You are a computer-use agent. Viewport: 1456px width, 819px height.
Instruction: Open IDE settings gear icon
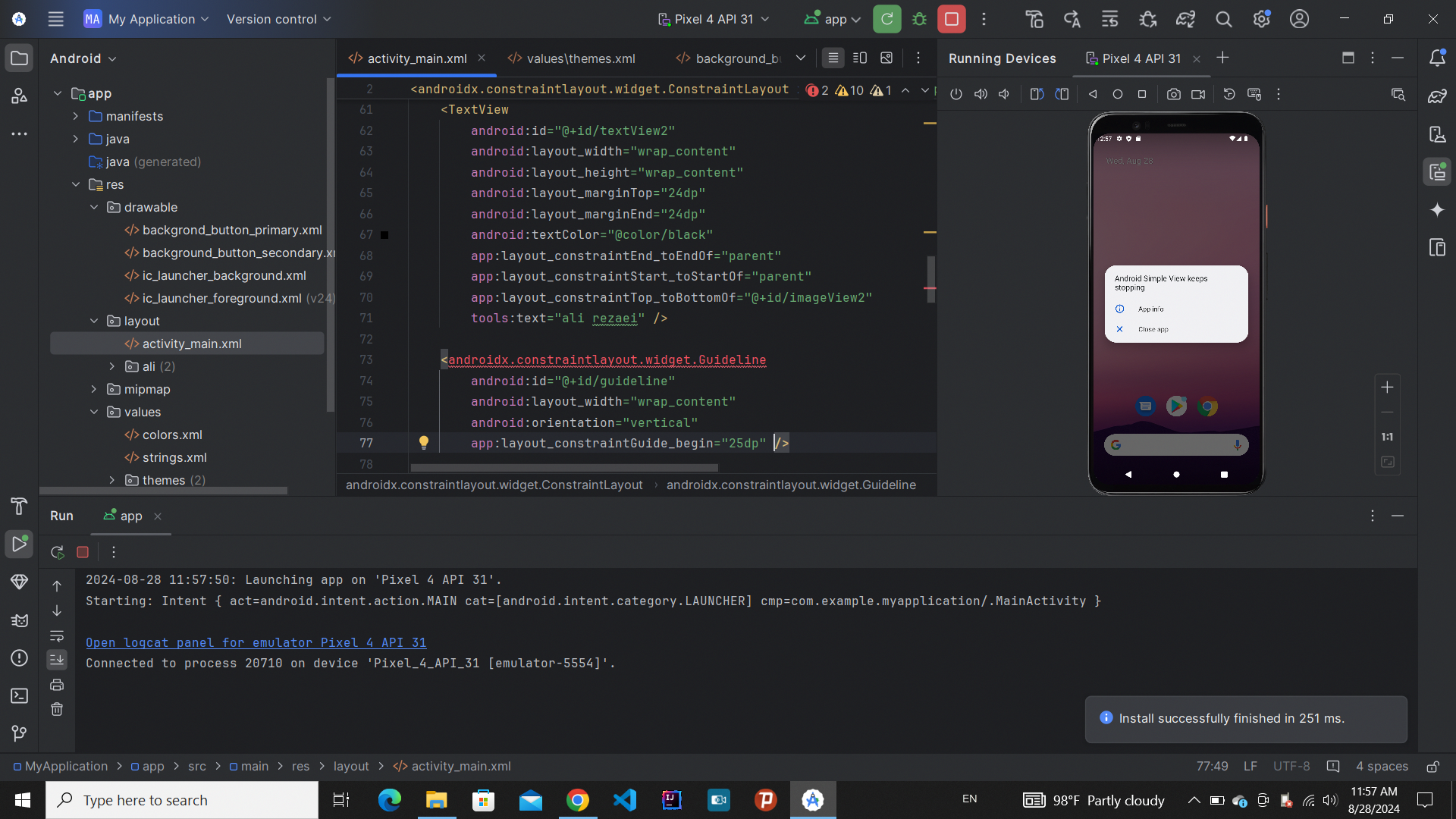pyautogui.click(x=1261, y=19)
